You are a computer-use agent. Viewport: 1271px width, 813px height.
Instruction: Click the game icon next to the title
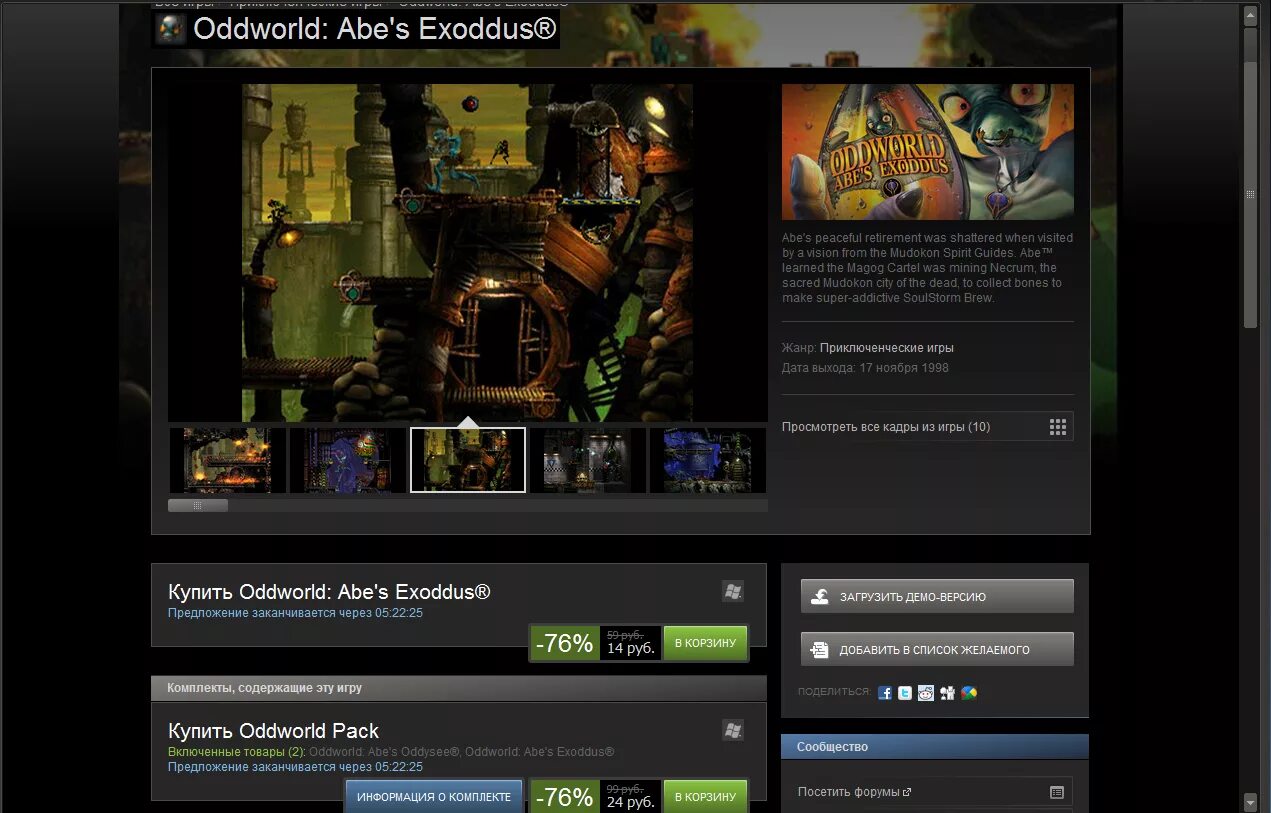point(171,29)
